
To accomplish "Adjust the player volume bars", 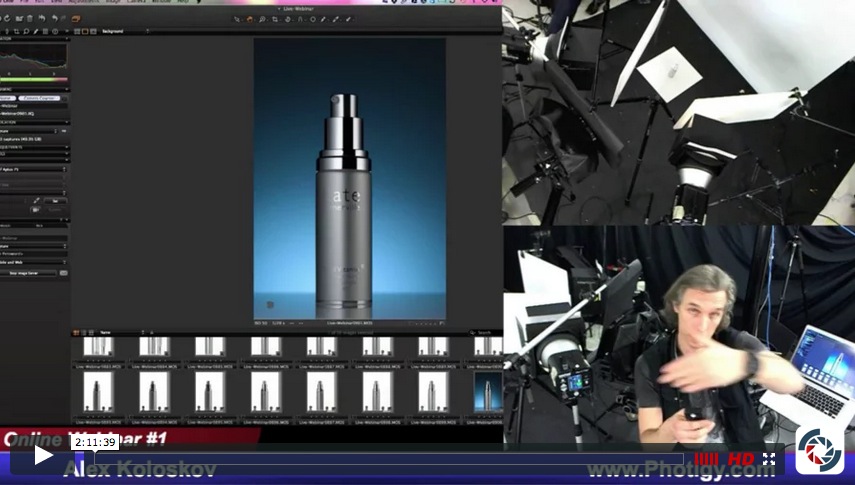I will [x=706, y=459].
